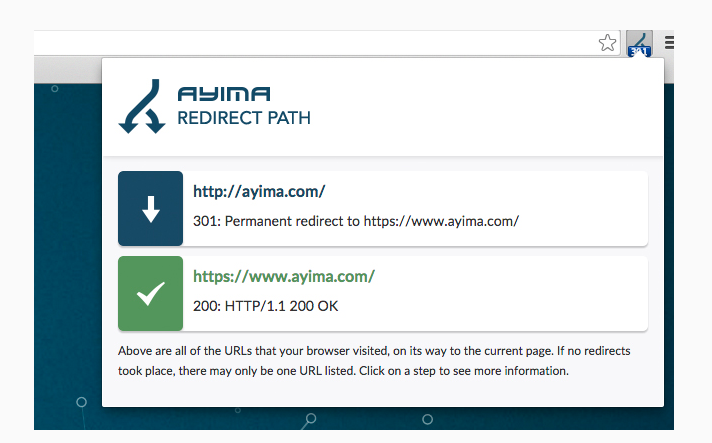Select the 301 Permanent redirect description text
The height and width of the screenshot is (443, 712).
(x=356, y=221)
